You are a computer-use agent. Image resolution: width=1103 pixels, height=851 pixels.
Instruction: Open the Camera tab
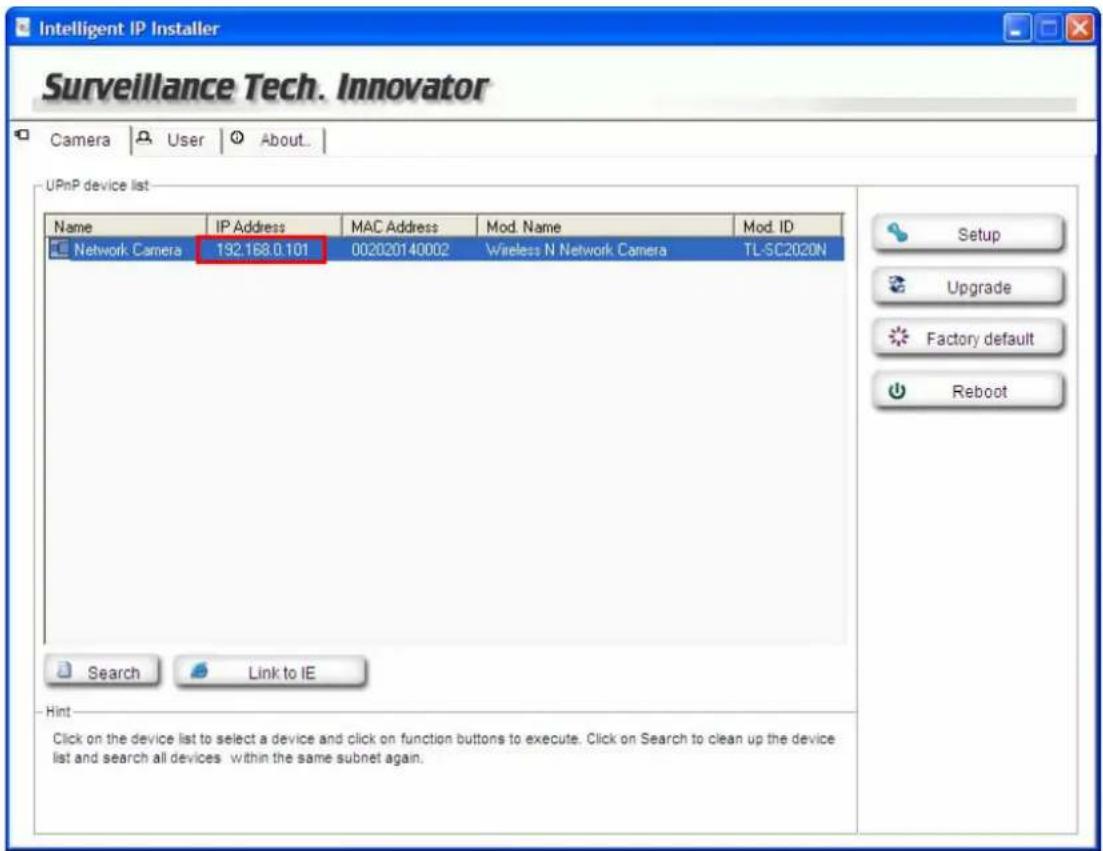pos(79,140)
